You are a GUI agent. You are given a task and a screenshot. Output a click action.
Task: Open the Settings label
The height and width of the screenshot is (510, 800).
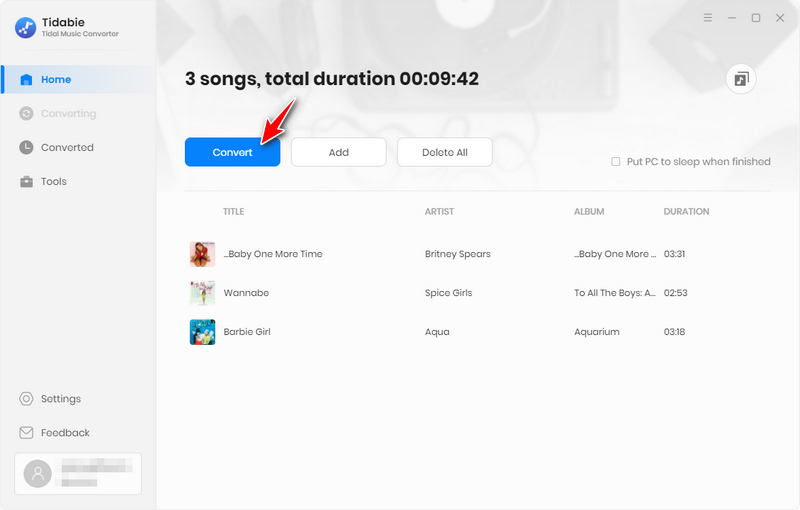click(x=61, y=399)
